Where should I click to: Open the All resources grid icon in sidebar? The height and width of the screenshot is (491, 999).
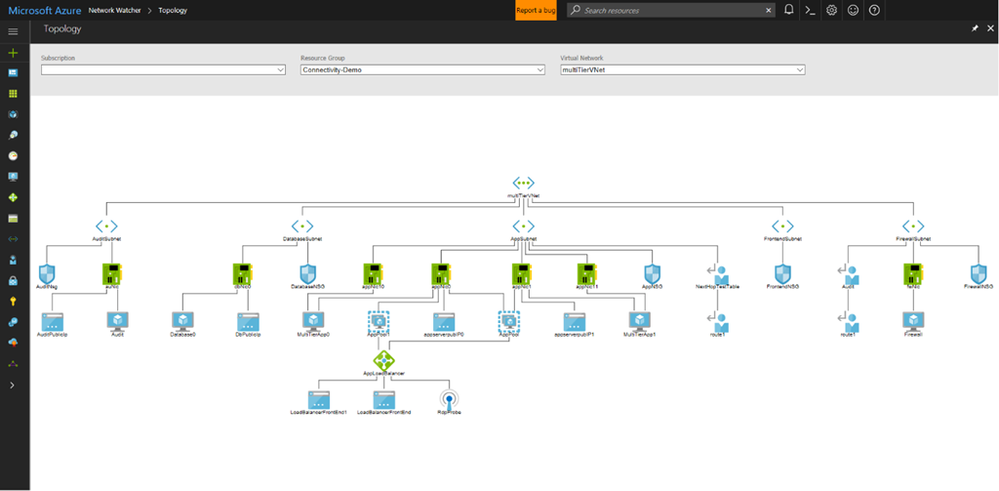[x=13, y=94]
